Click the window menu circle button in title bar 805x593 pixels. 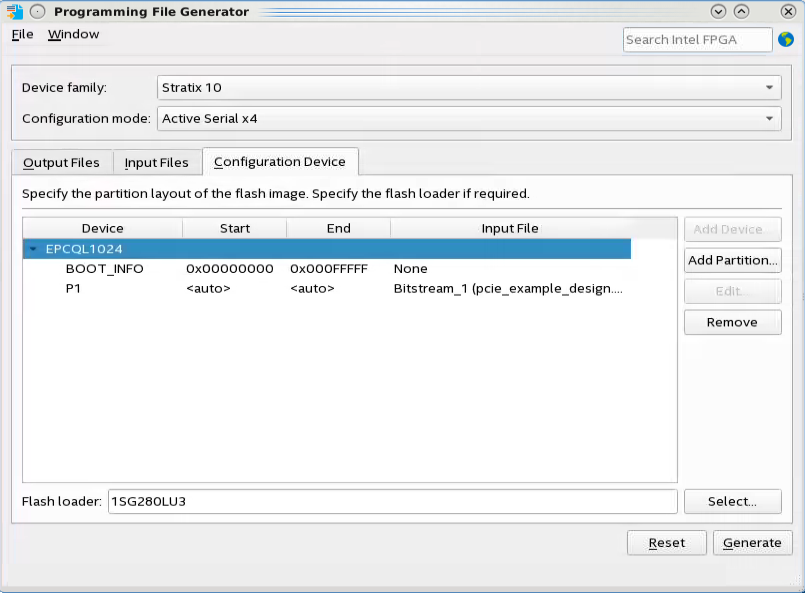coord(37,11)
